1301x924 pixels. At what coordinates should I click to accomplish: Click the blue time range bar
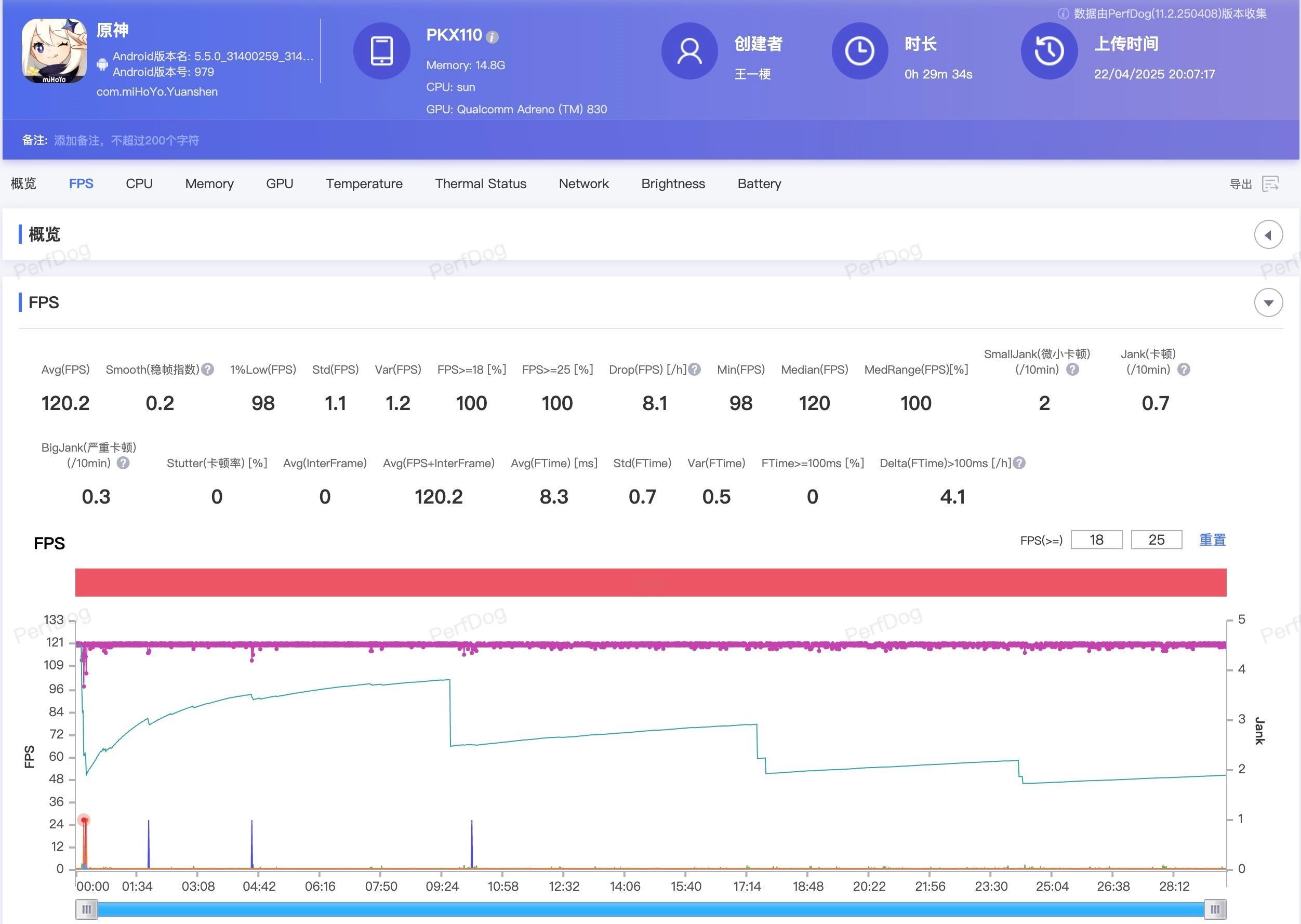651,909
